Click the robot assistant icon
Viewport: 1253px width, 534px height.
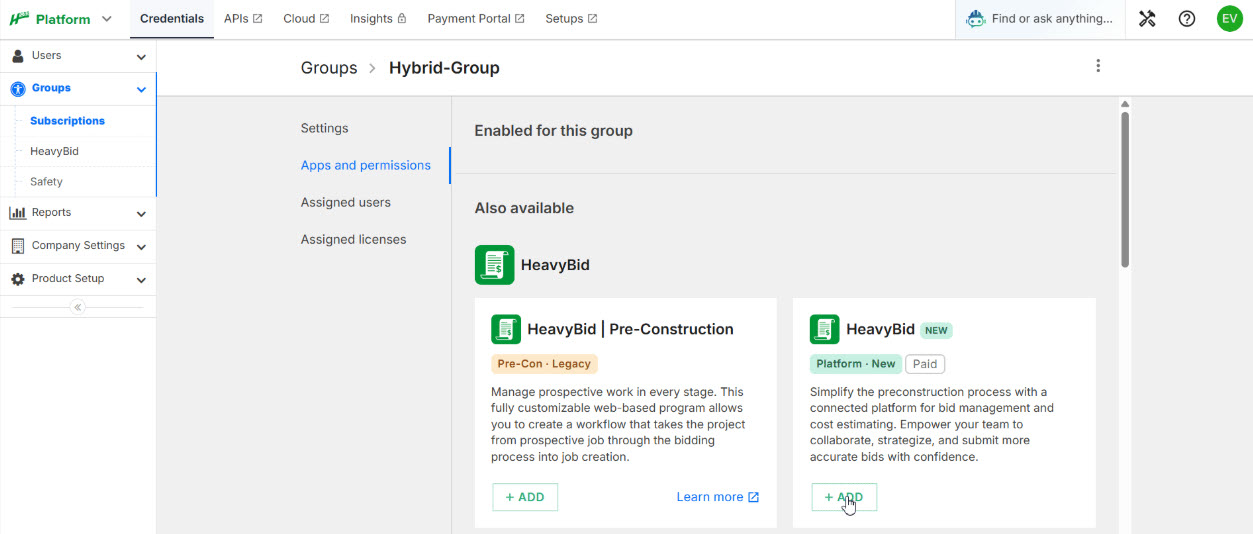click(975, 19)
